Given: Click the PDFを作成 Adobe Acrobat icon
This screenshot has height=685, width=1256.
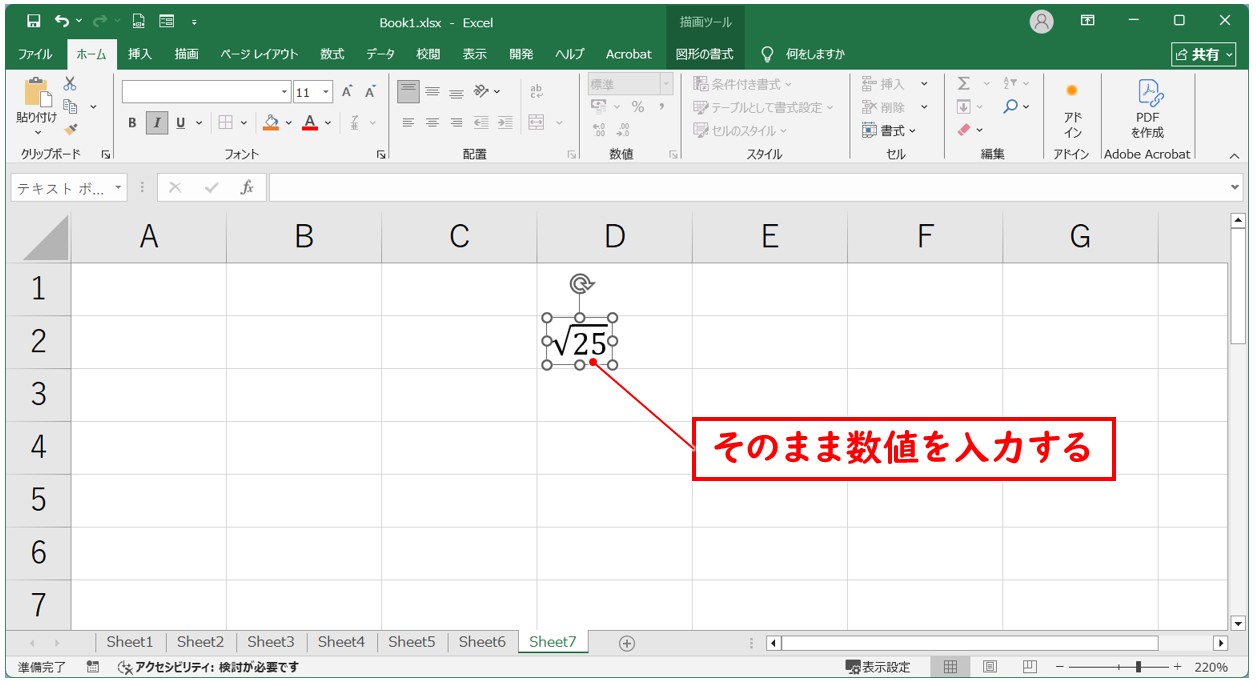Looking at the screenshot, I should pyautogui.click(x=1147, y=110).
